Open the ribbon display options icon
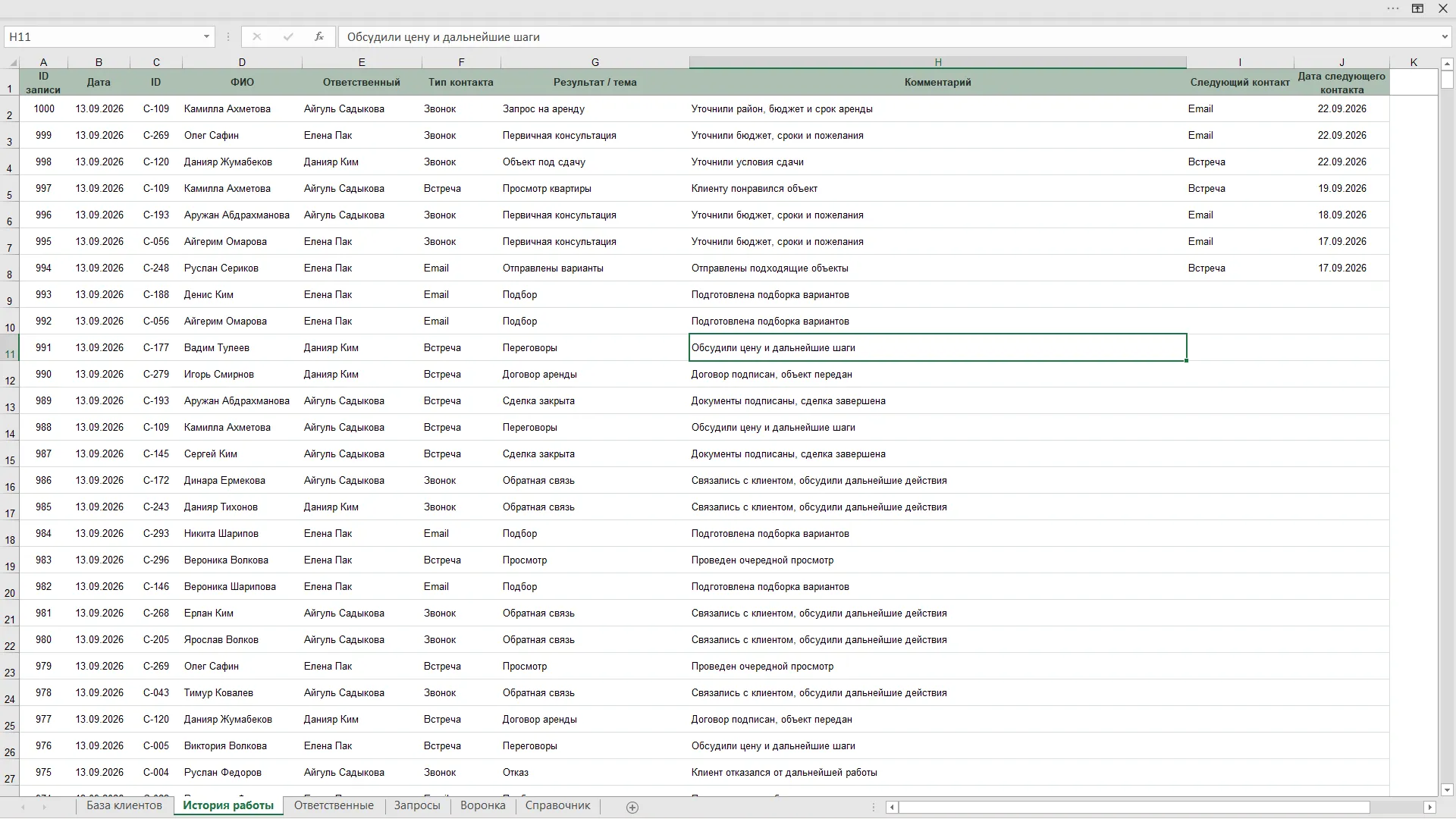The height and width of the screenshot is (819, 1456). tap(1417, 8)
